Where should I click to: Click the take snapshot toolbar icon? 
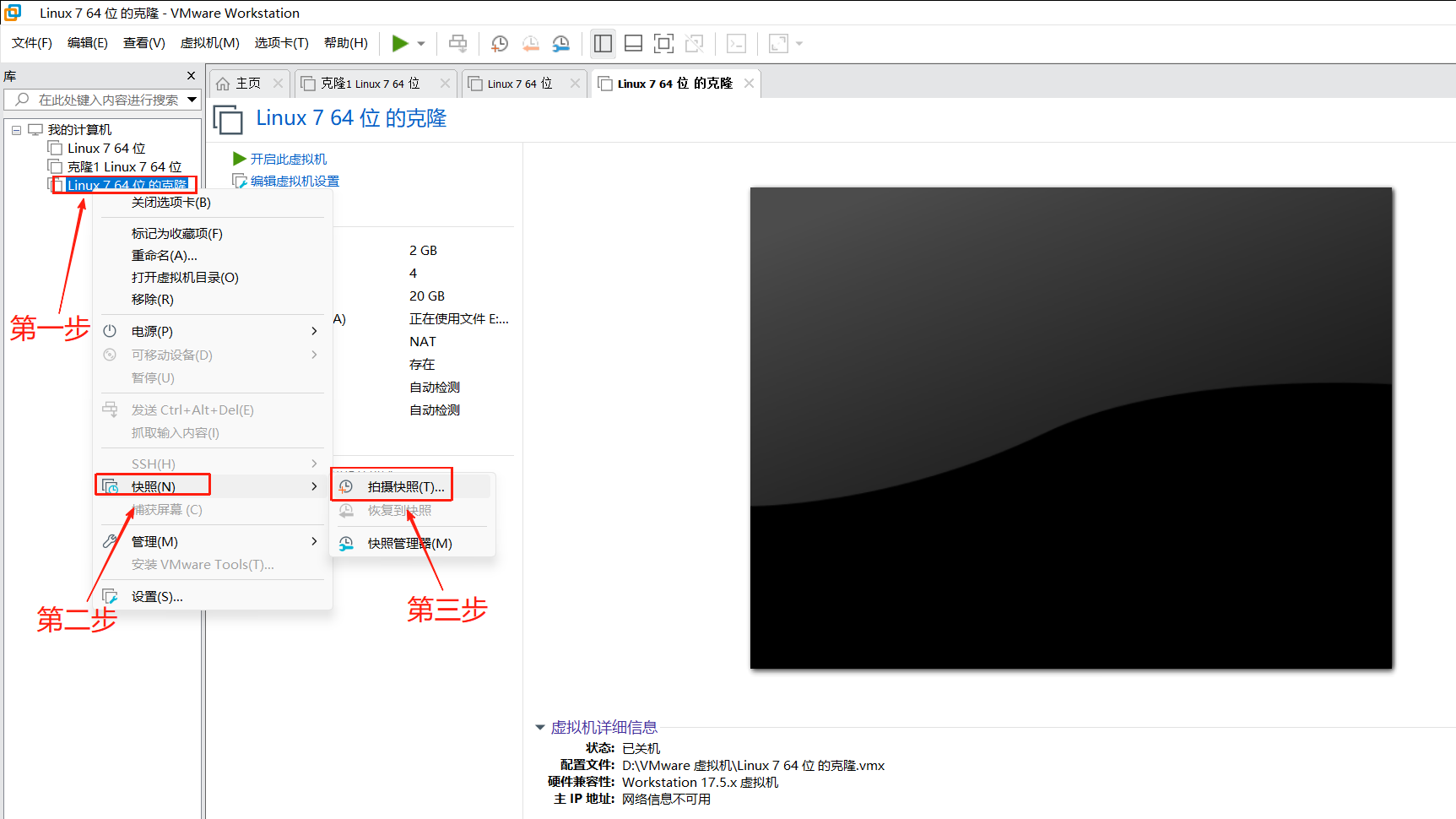(x=500, y=43)
